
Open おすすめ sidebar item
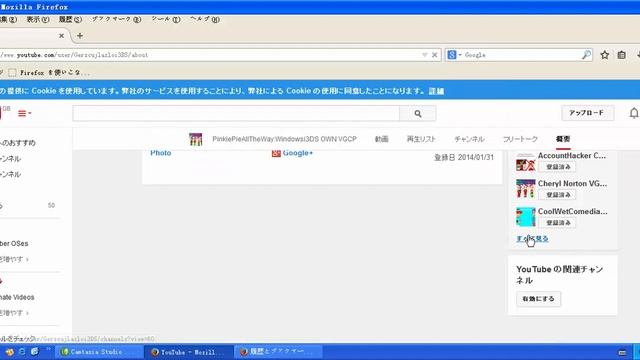18,143
